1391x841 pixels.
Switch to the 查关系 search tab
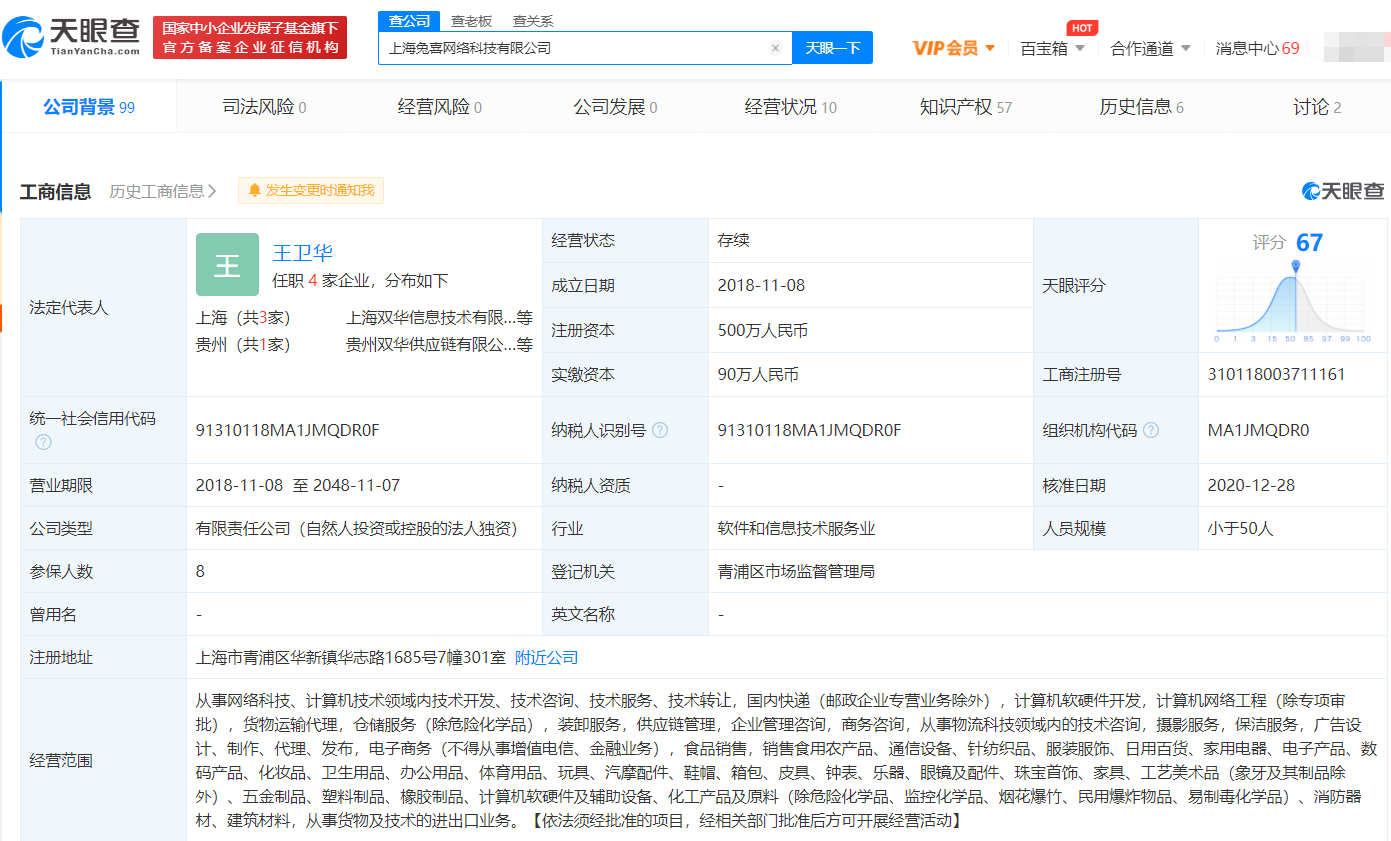(533, 21)
